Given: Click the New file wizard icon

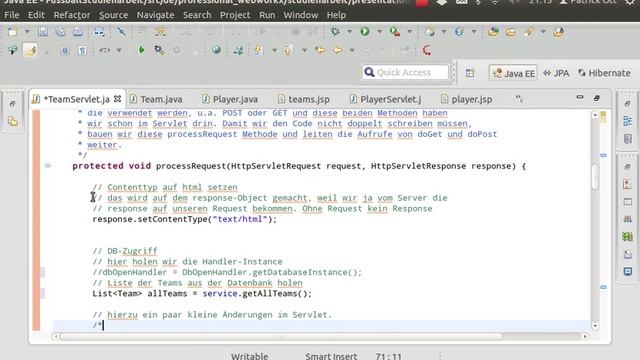Looking at the screenshot, I should [12, 32].
